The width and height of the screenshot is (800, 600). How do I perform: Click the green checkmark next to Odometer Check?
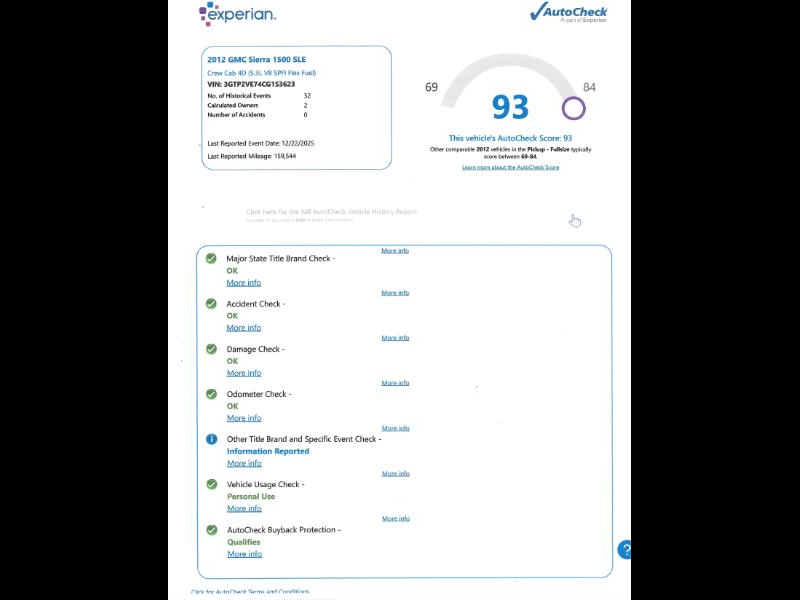[x=211, y=394]
